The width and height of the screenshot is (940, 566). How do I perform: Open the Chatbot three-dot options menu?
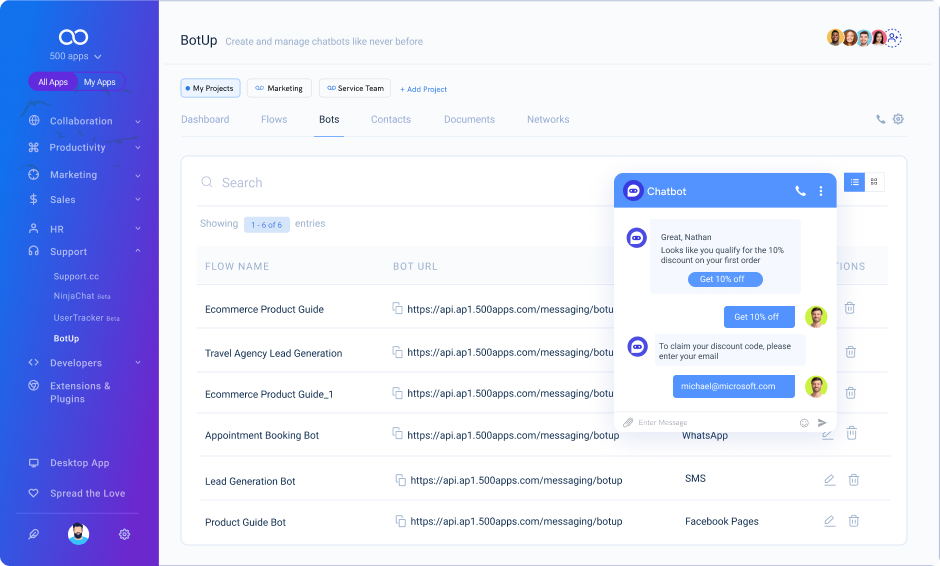pos(821,191)
